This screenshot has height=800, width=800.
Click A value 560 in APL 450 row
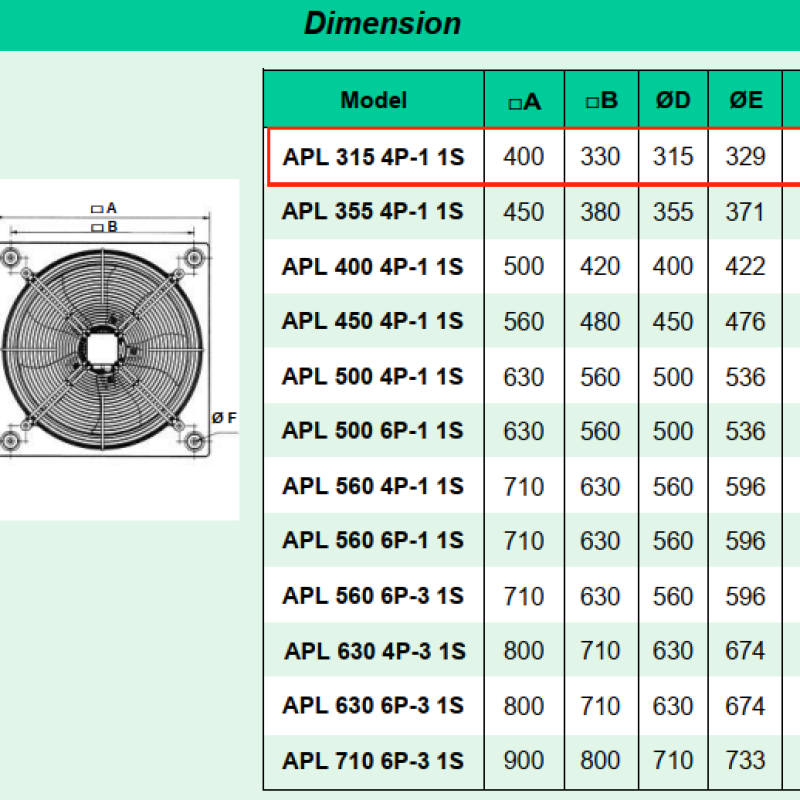coord(523,321)
